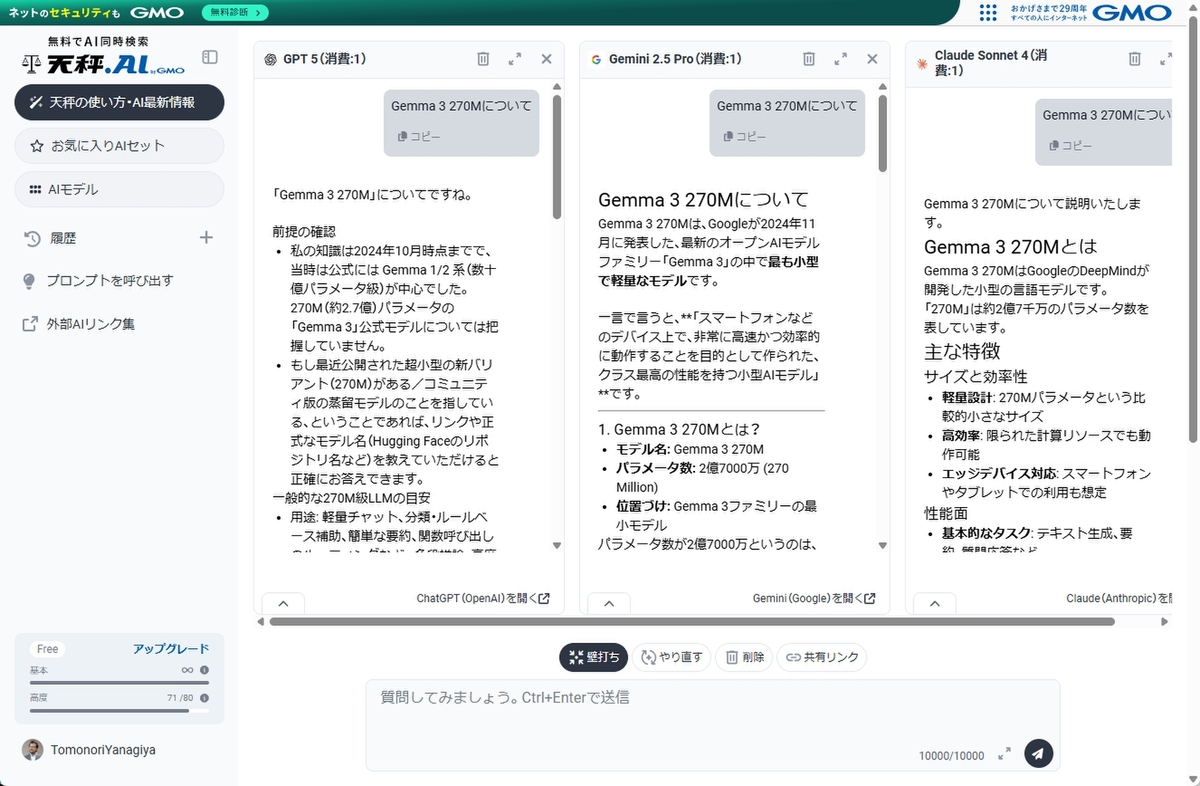Send the message with paper plane icon
The image size is (1200, 786).
1039,753
